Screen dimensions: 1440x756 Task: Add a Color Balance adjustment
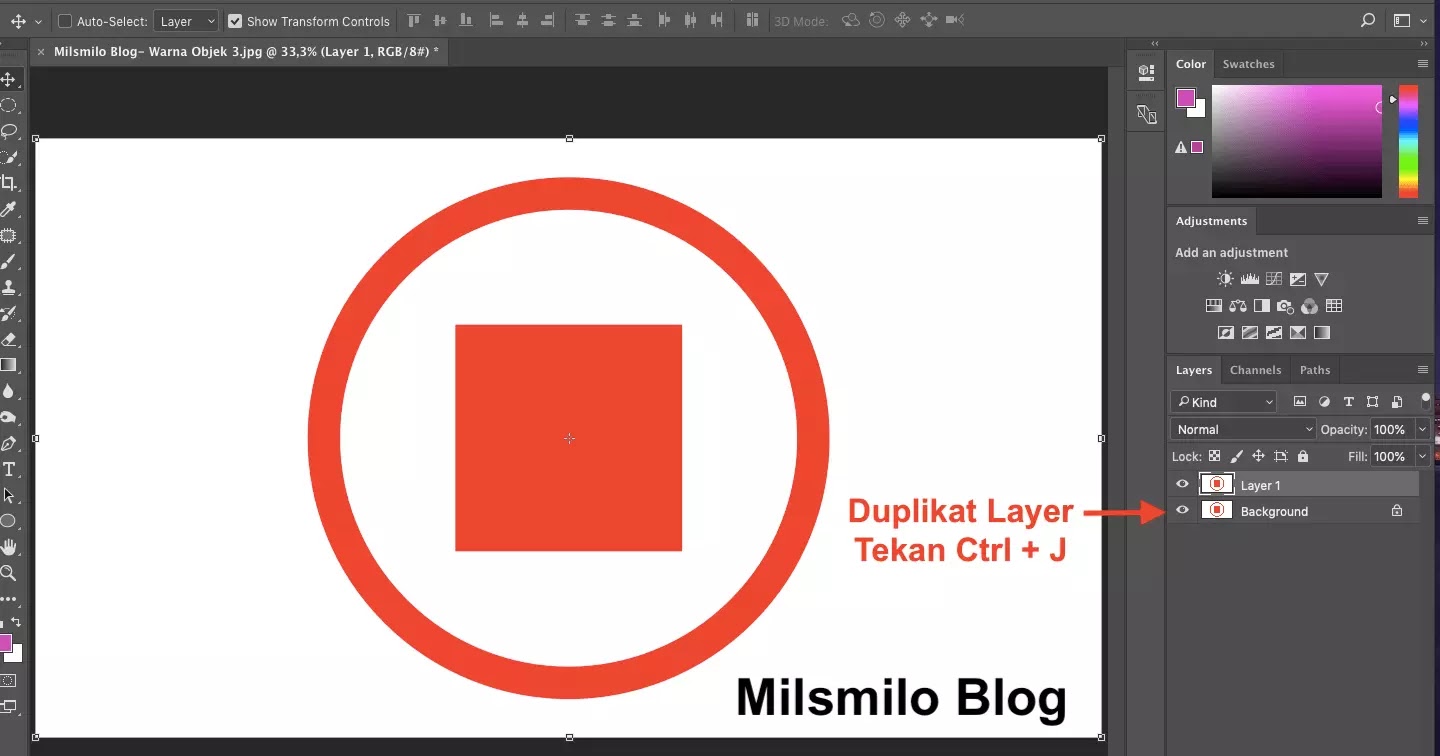tap(1238, 306)
